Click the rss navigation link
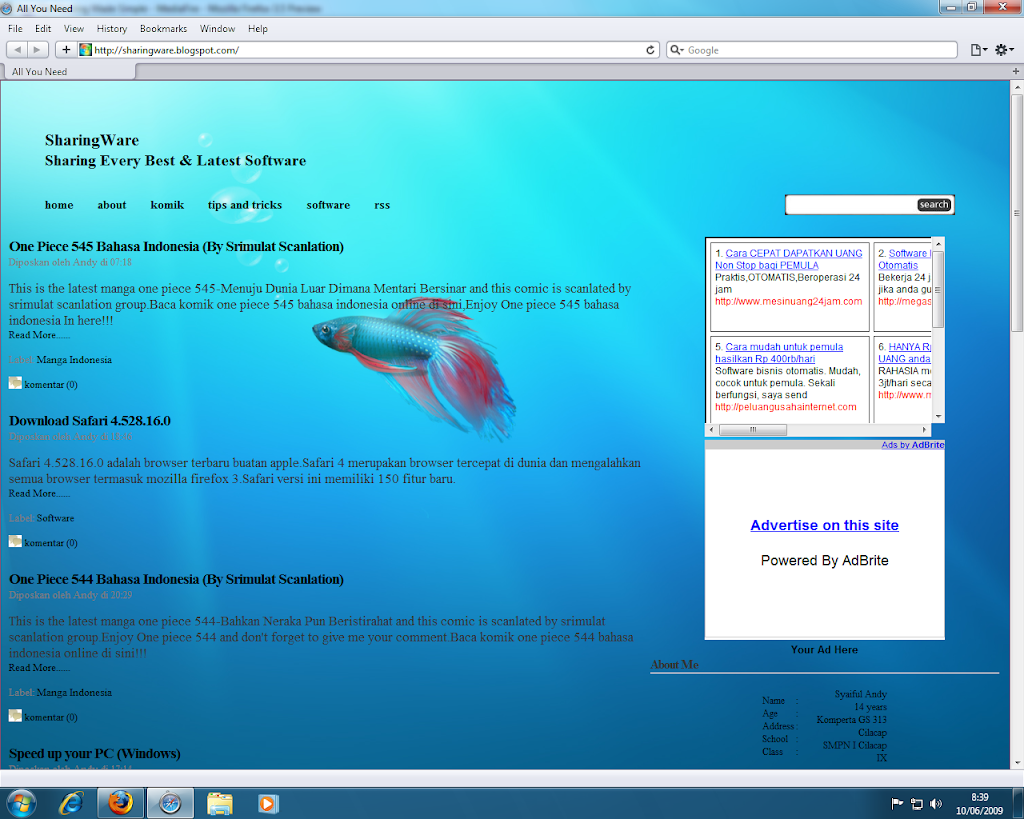Viewport: 1024px width, 819px height. (x=382, y=205)
